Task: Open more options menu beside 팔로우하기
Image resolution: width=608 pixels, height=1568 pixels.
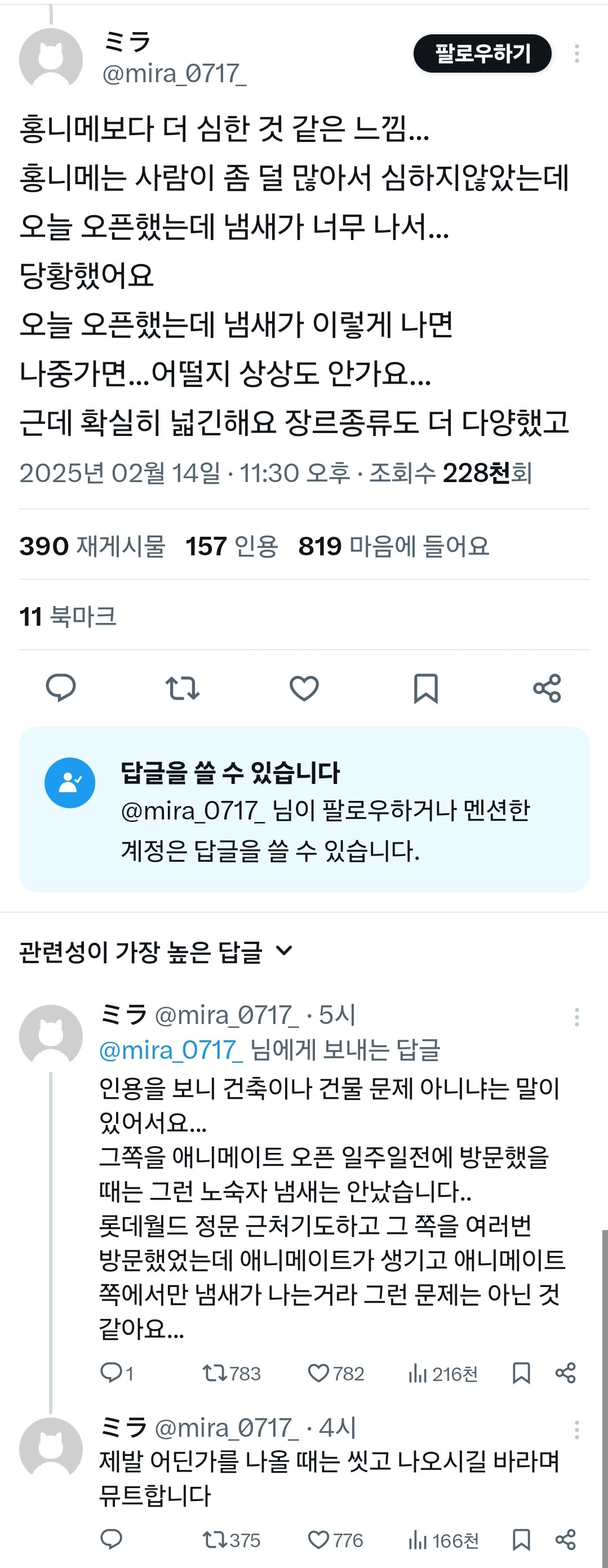Action: point(576,54)
